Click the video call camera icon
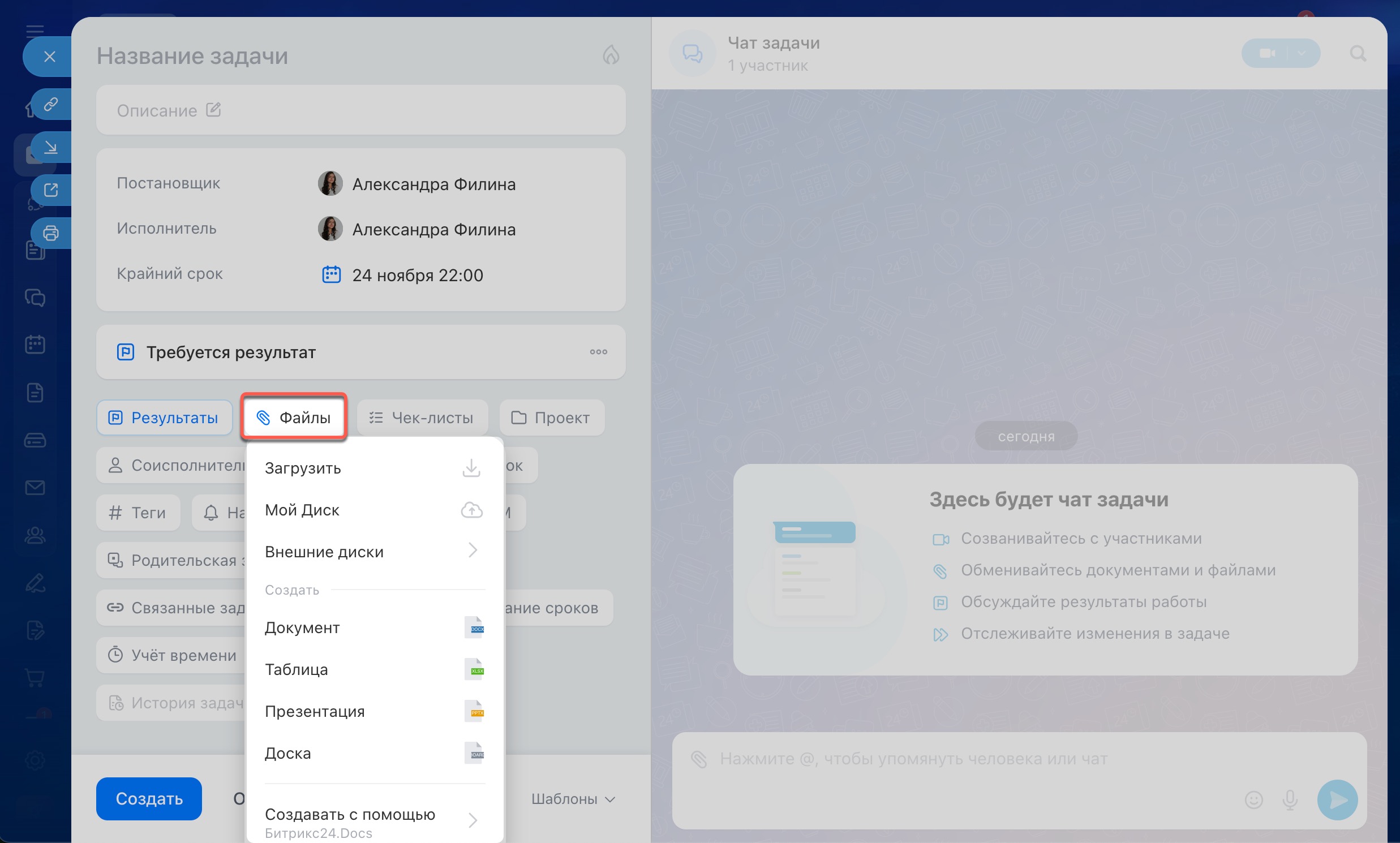Viewport: 1400px width, 843px height. point(1266,53)
